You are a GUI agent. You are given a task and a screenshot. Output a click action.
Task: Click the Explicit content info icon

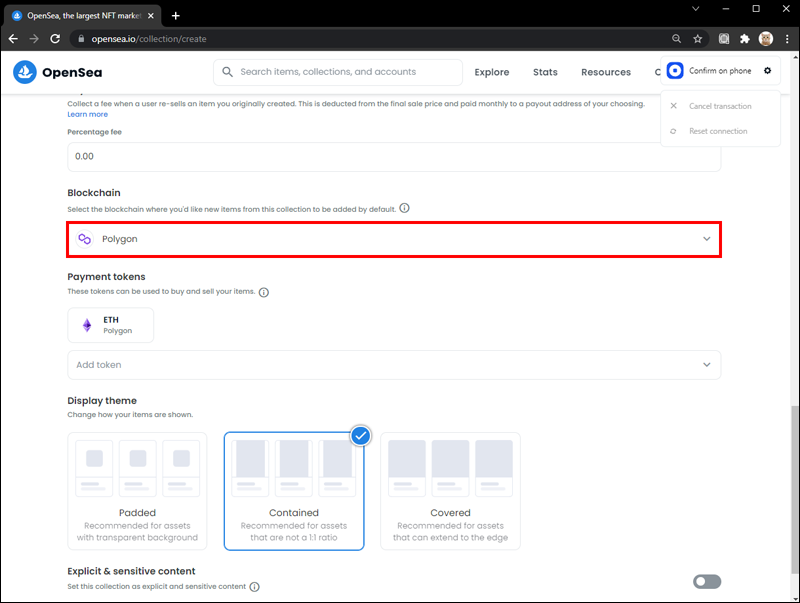coord(255,587)
